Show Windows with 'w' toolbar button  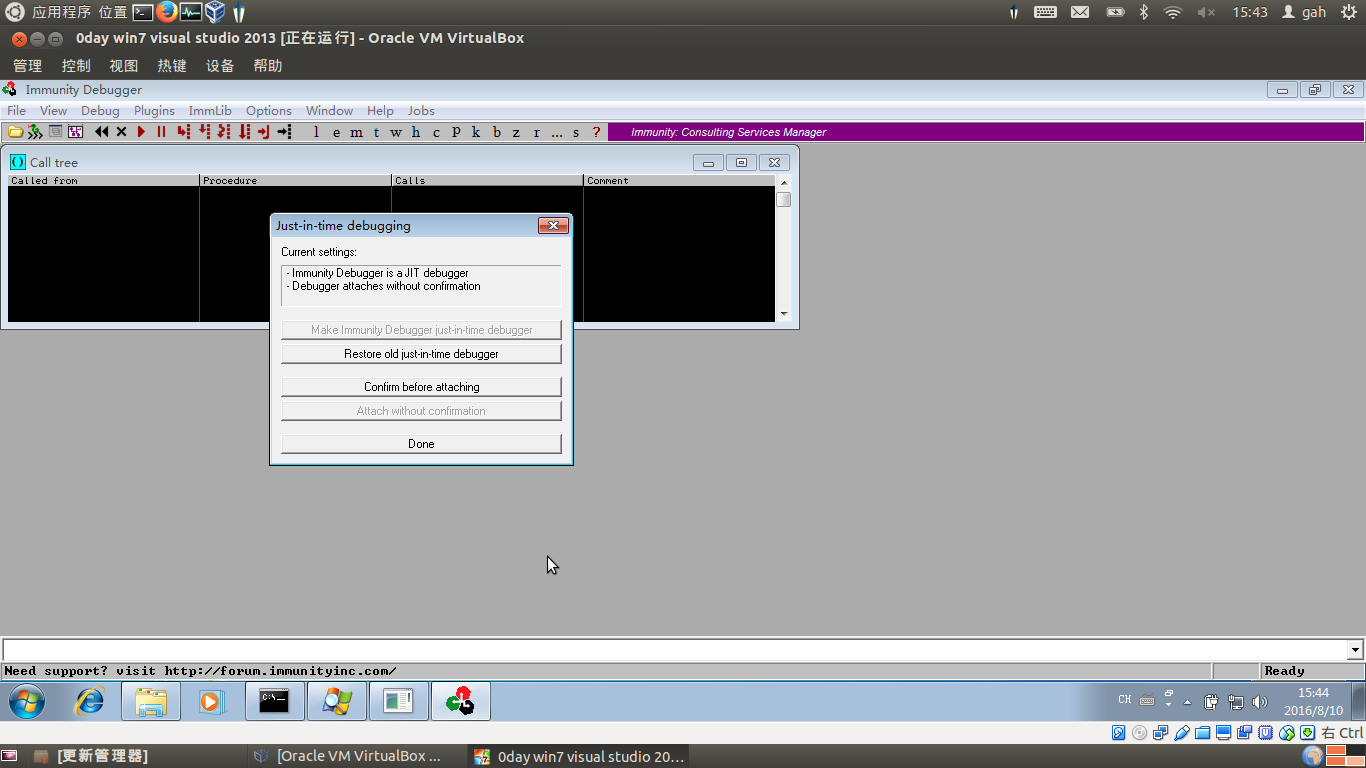coord(396,132)
